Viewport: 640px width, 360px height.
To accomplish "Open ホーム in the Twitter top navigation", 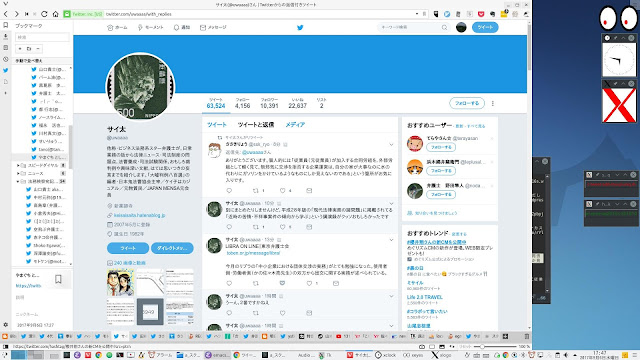I will click(x=117, y=27).
